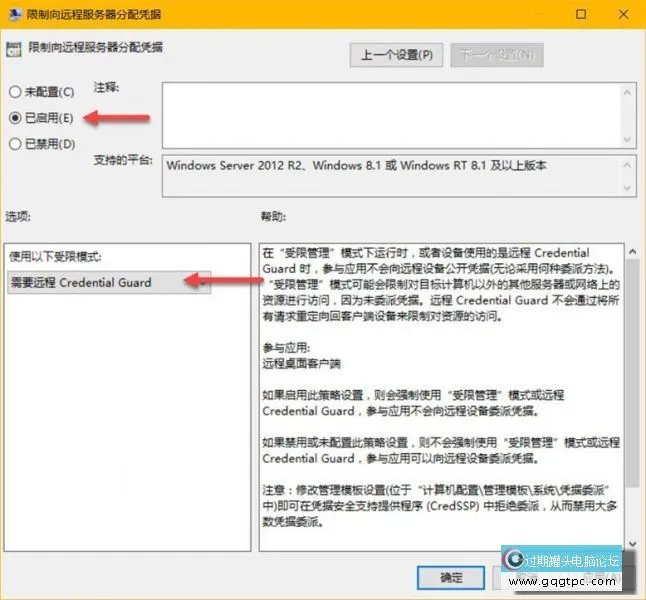This screenshot has width=646, height=600.
Task: Click the 上一个设置(P) button
Action: pos(396,55)
